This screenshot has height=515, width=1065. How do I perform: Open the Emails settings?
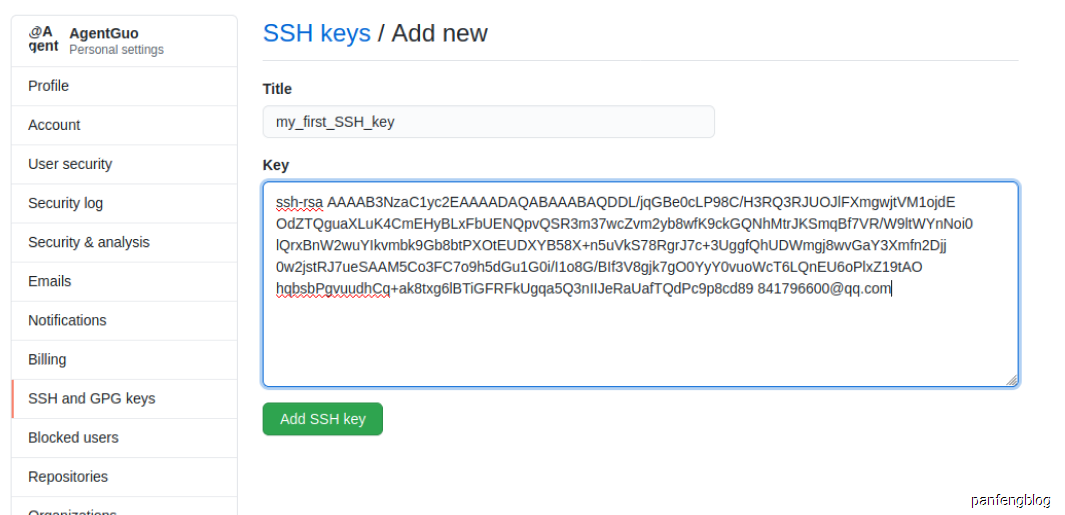point(124,281)
